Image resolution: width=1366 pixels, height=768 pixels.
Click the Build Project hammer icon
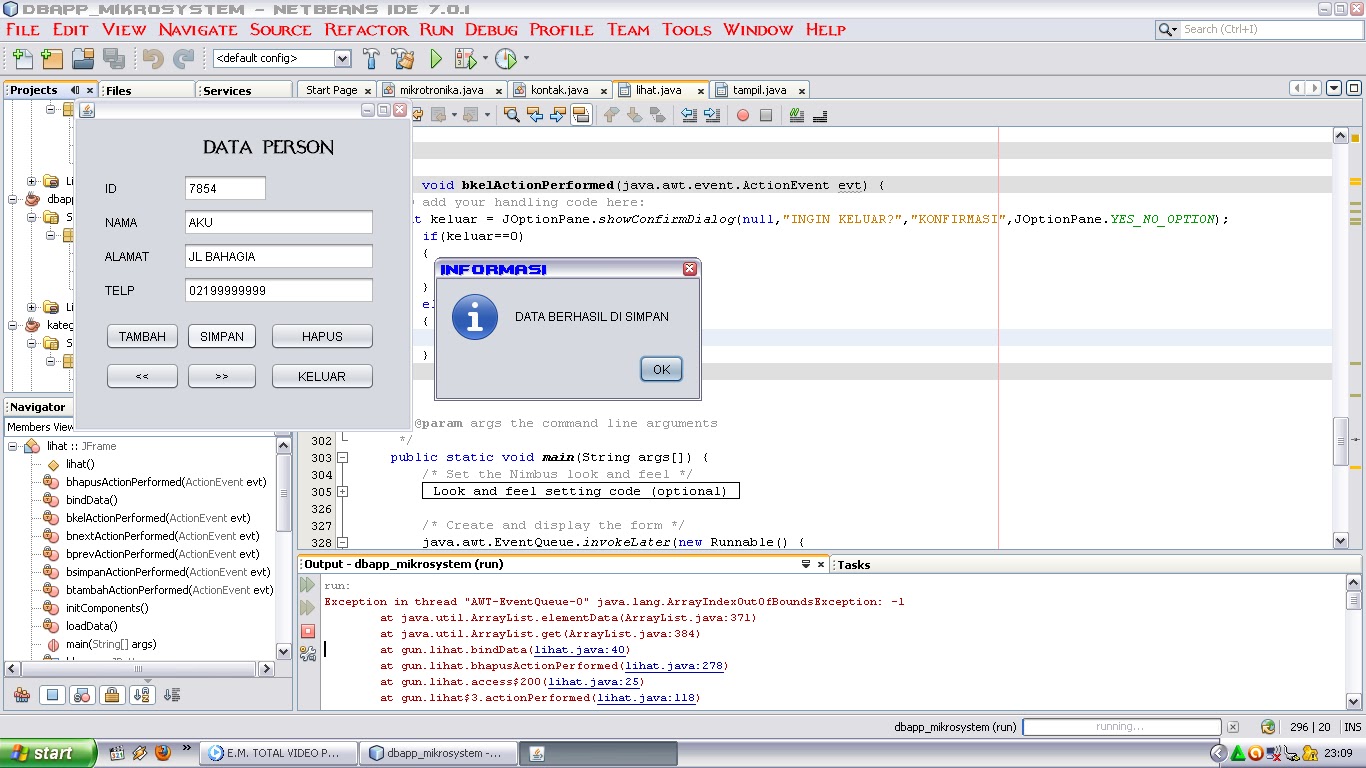[x=371, y=58]
